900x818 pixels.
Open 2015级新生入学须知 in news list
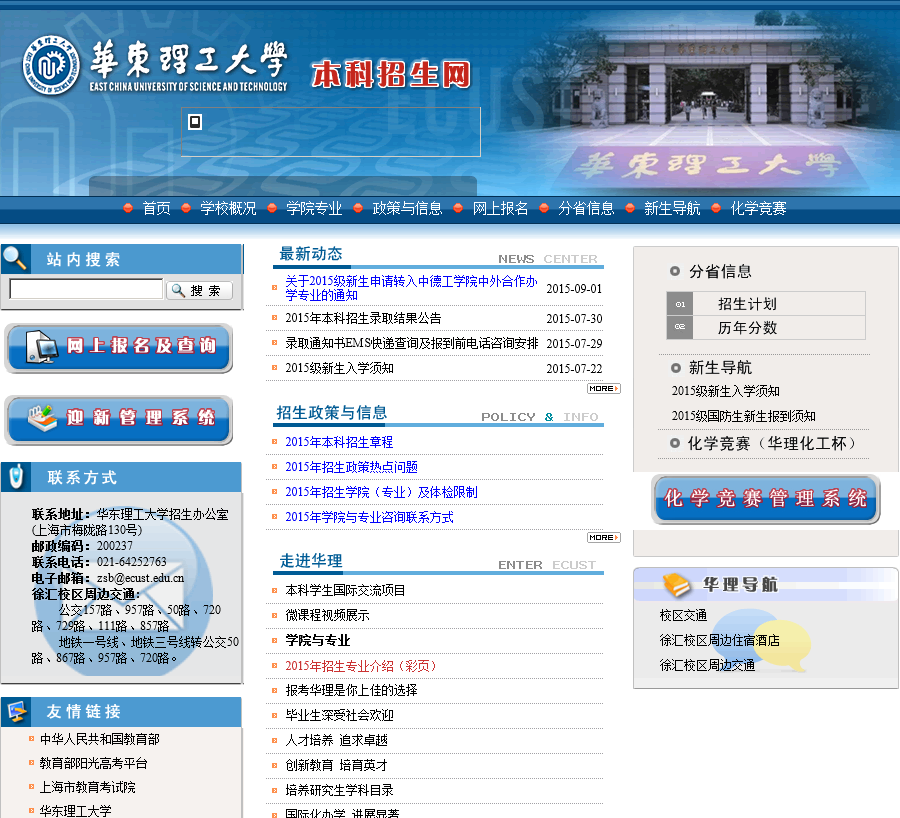[339, 368]
